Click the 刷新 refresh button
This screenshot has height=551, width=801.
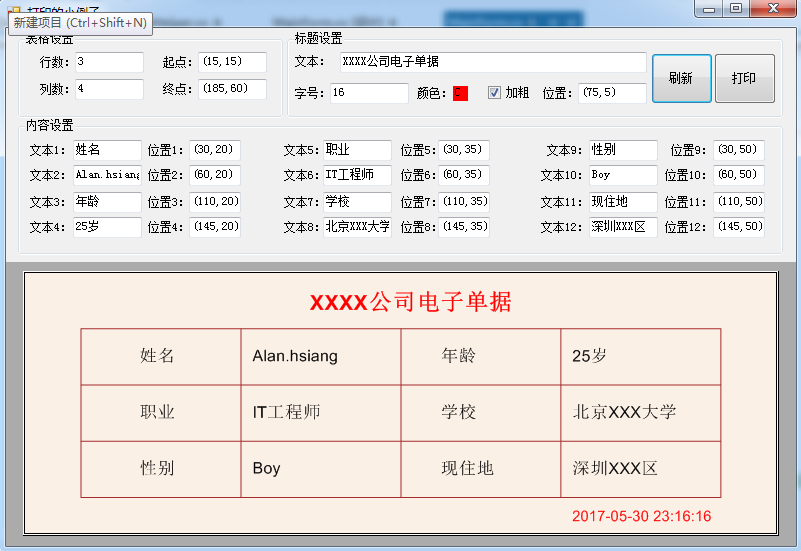681,78
